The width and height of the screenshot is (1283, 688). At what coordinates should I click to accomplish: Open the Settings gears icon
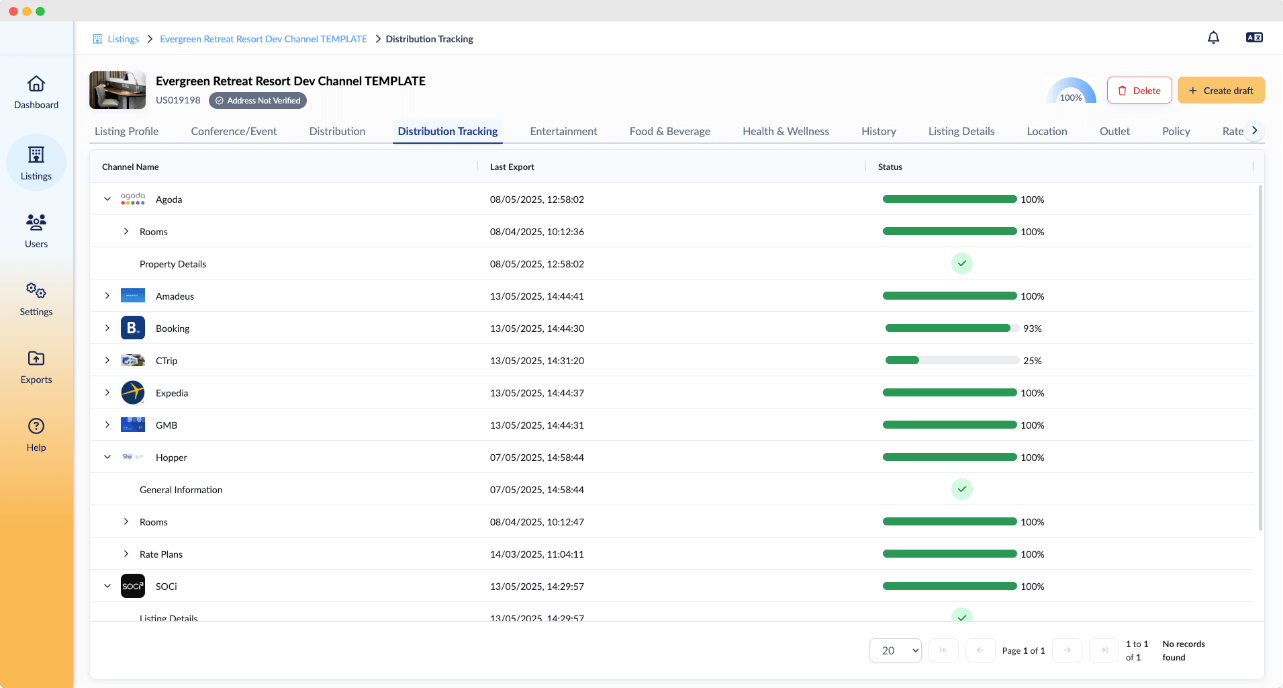click(36, 290)
